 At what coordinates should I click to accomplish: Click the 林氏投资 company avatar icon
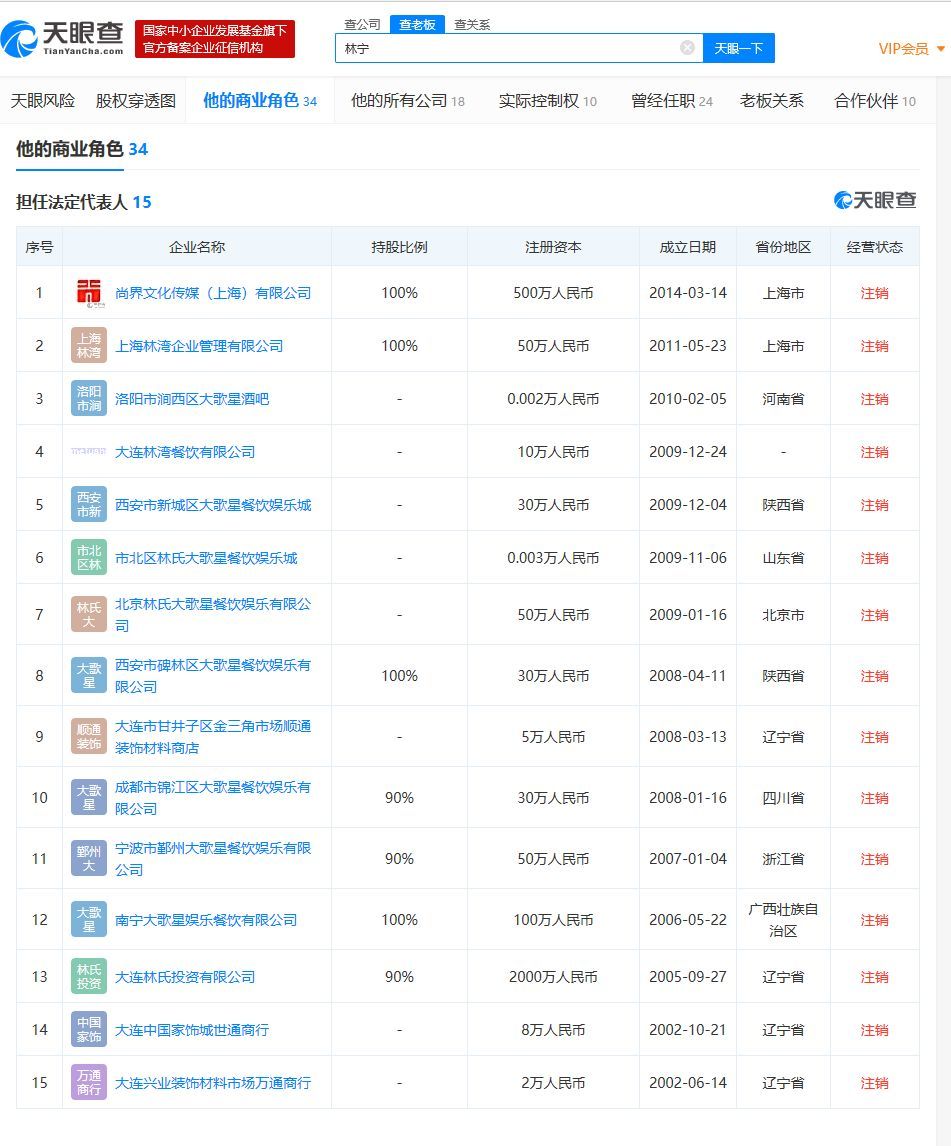click(x=89, y=976)
